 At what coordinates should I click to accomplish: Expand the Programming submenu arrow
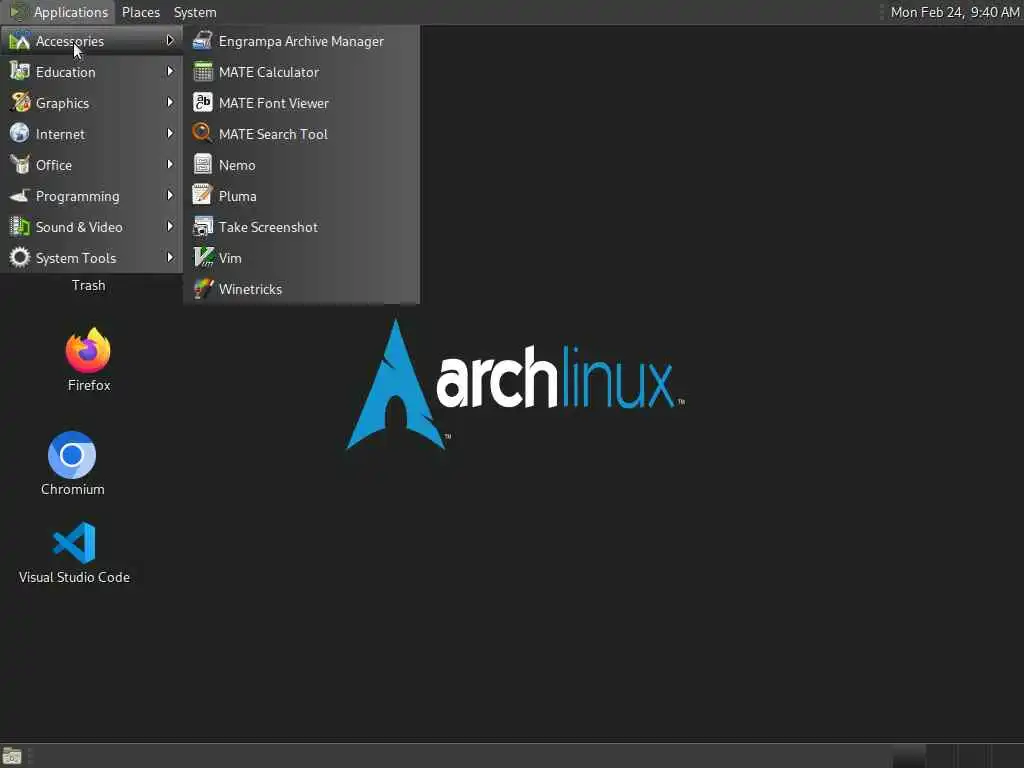170,195
